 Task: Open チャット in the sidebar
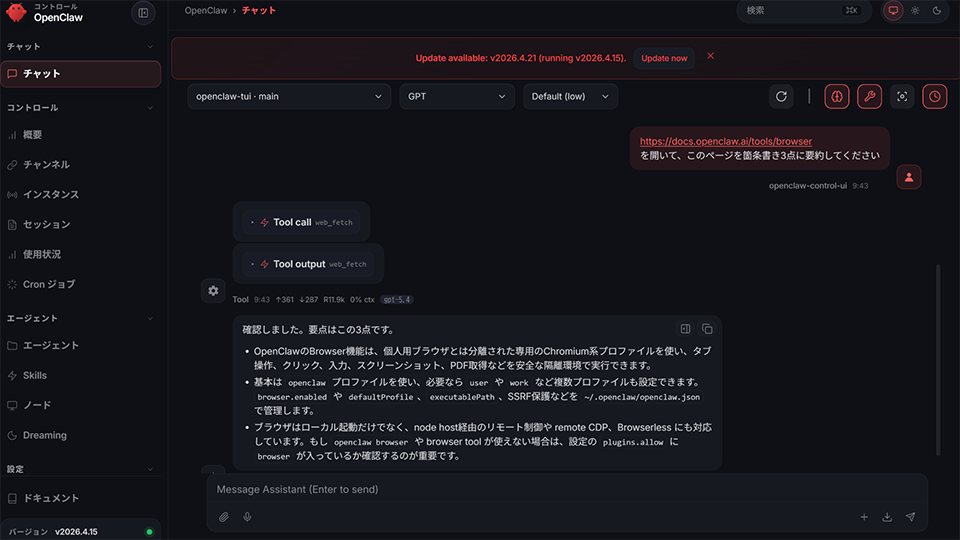click(x=81, y=73)
